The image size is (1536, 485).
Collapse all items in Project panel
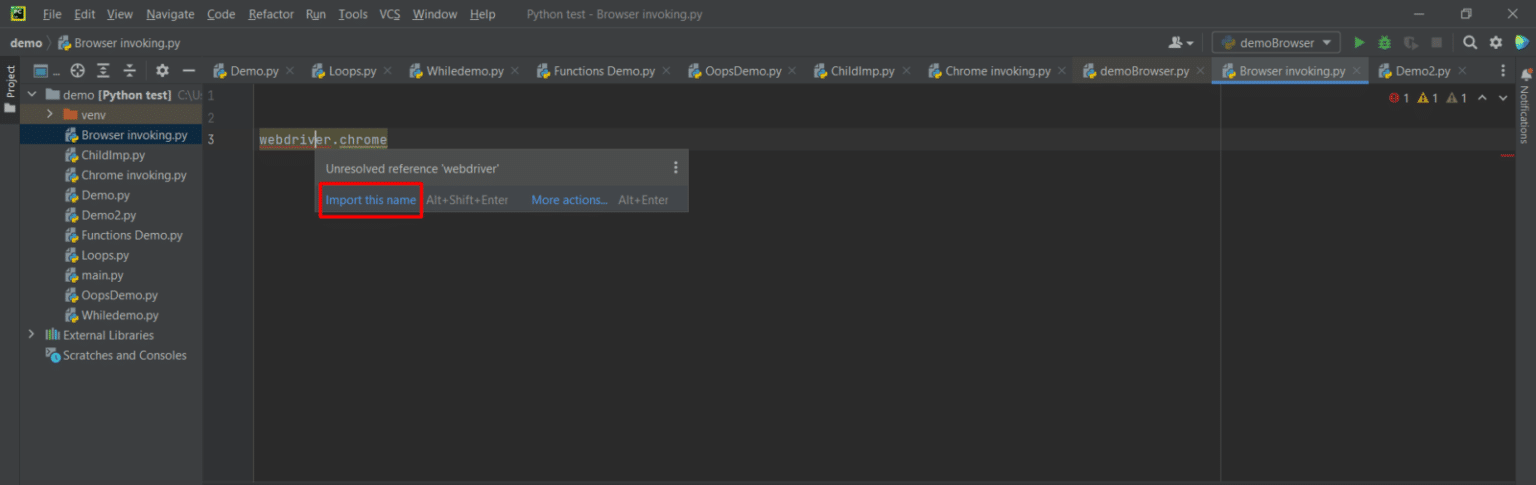point(130,71)
